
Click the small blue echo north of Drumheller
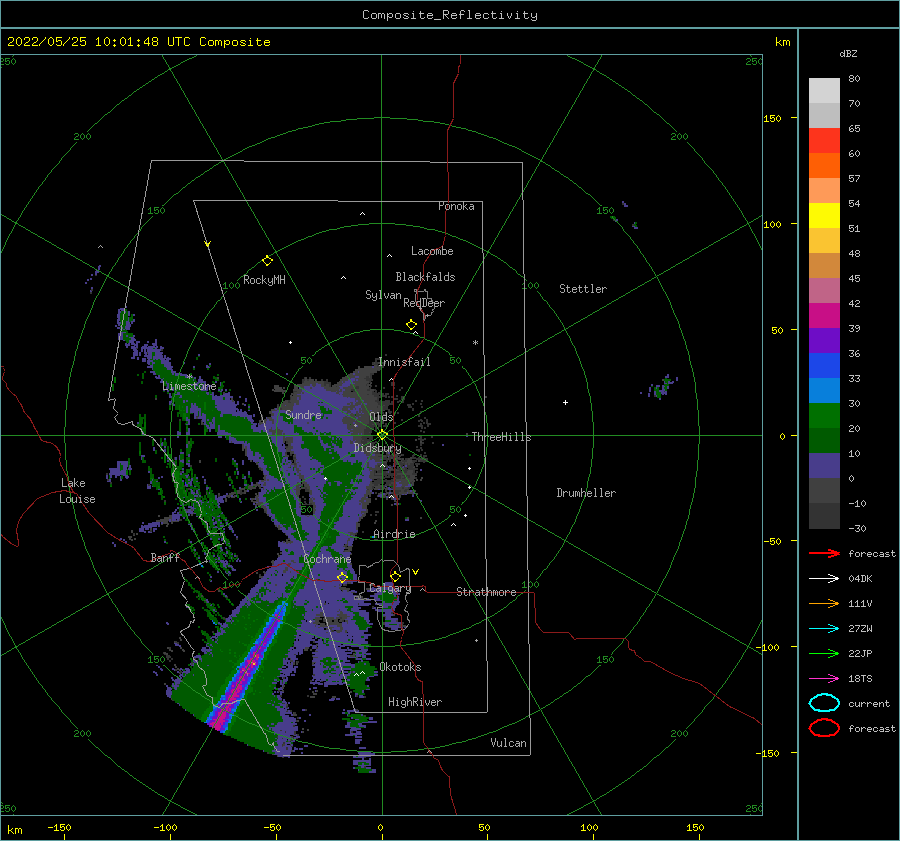[660, 387]
